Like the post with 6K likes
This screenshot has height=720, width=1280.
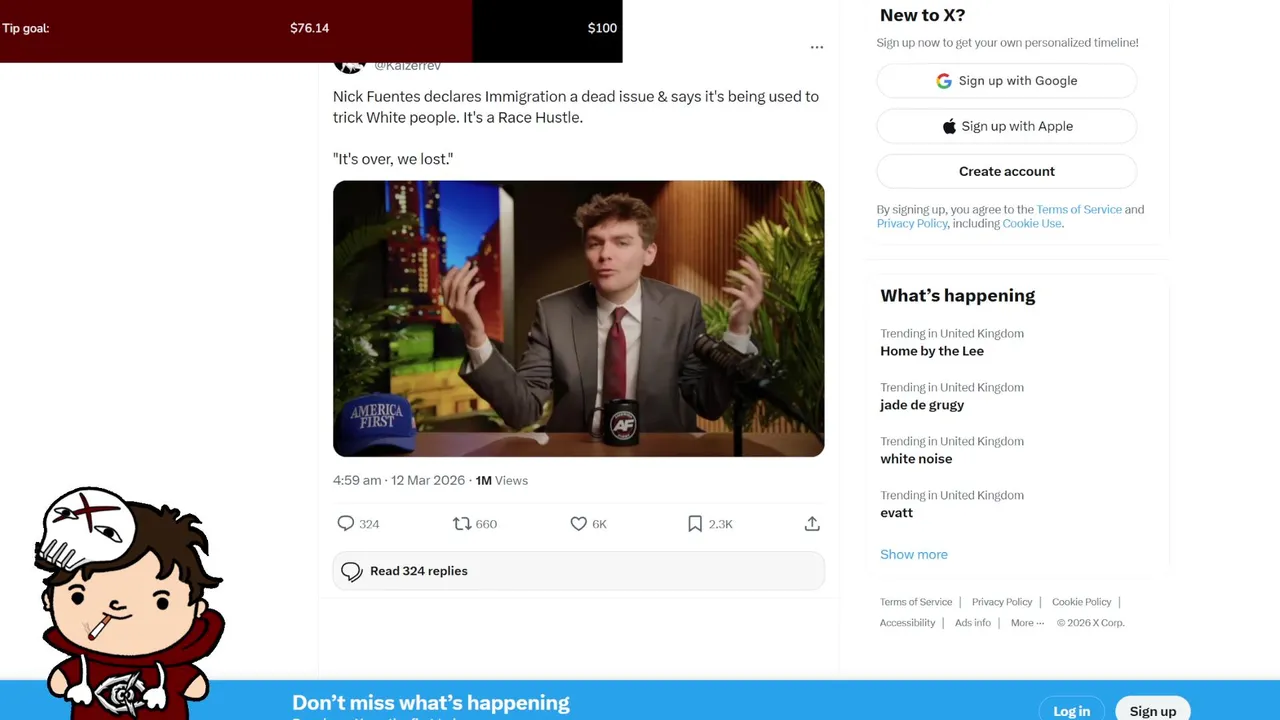(578, 523)
